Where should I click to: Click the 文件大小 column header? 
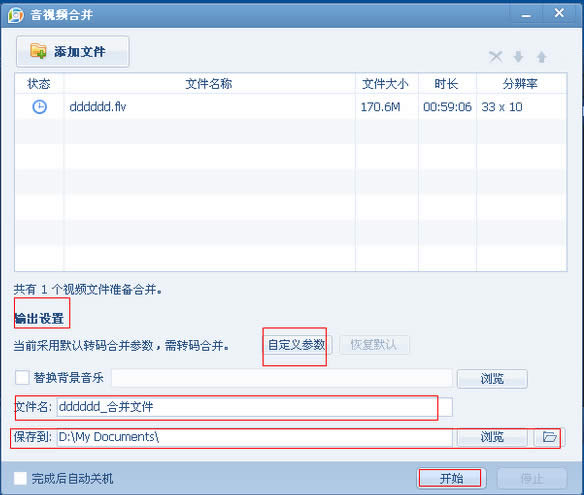coord(387,84)
